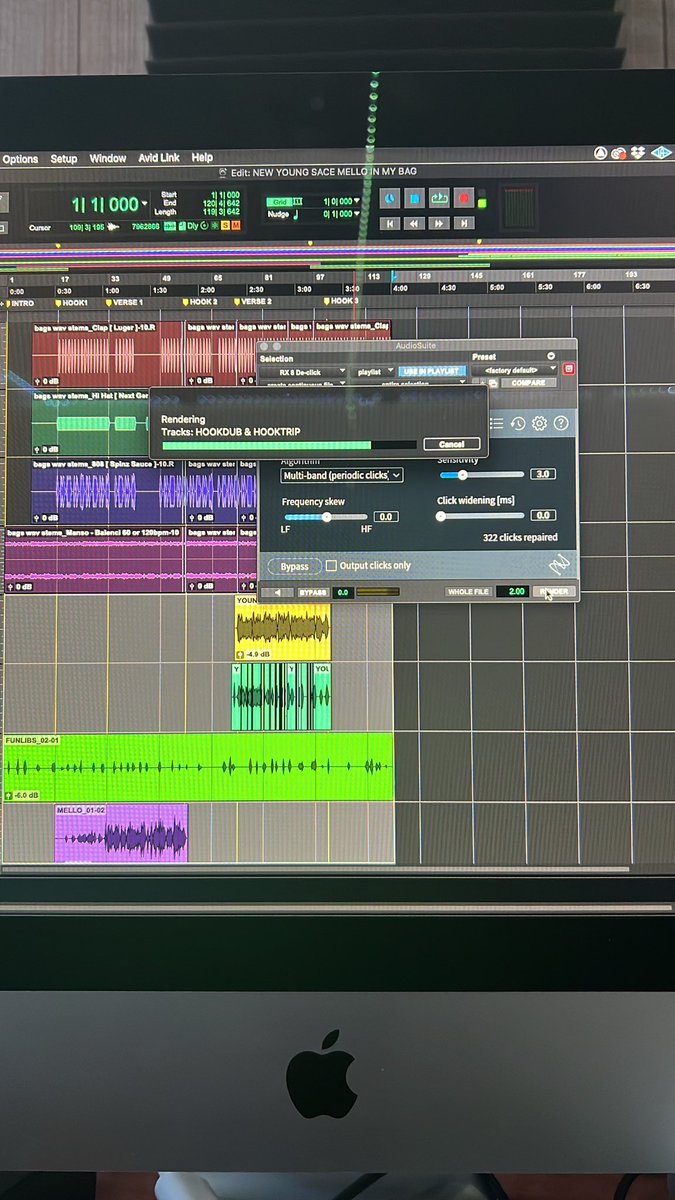Click the main counter 1|1|000 display
Screen dimensions: 675x1200
105,204
